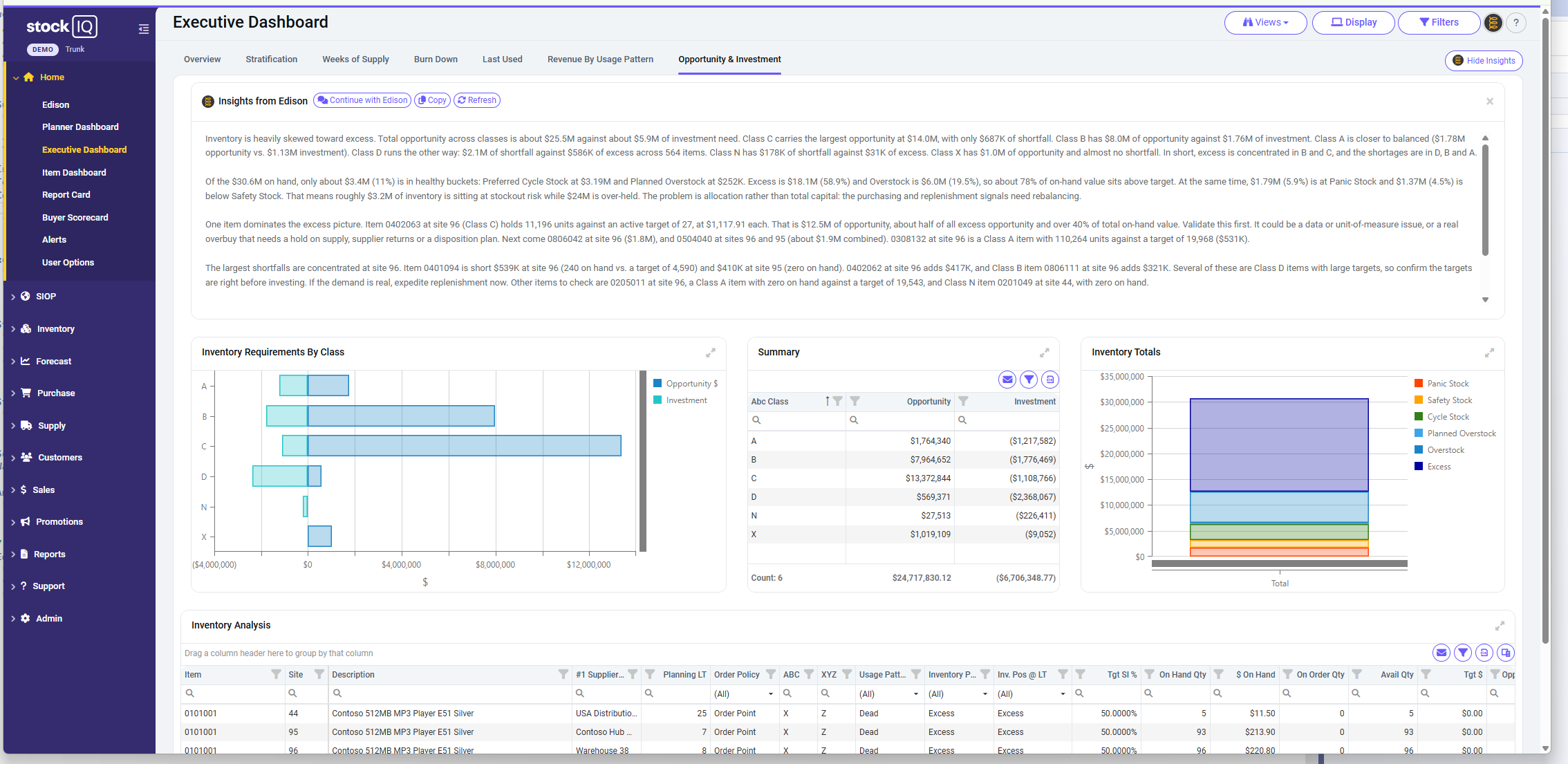Email the Summary grid using envelope icon
The image size is (1568, 764).
(1007, 380)
